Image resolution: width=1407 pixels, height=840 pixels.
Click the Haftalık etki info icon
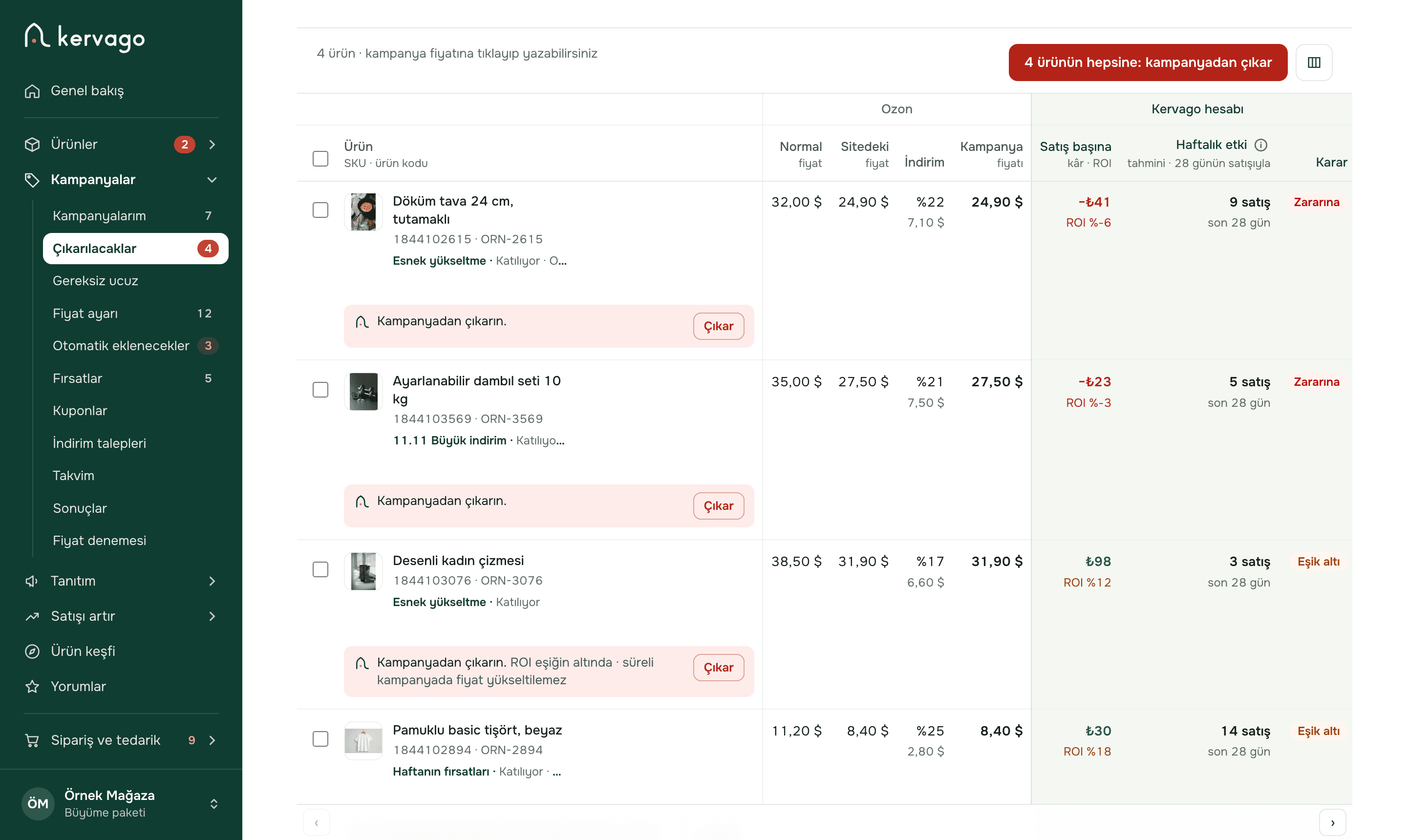pos(1260,145)
